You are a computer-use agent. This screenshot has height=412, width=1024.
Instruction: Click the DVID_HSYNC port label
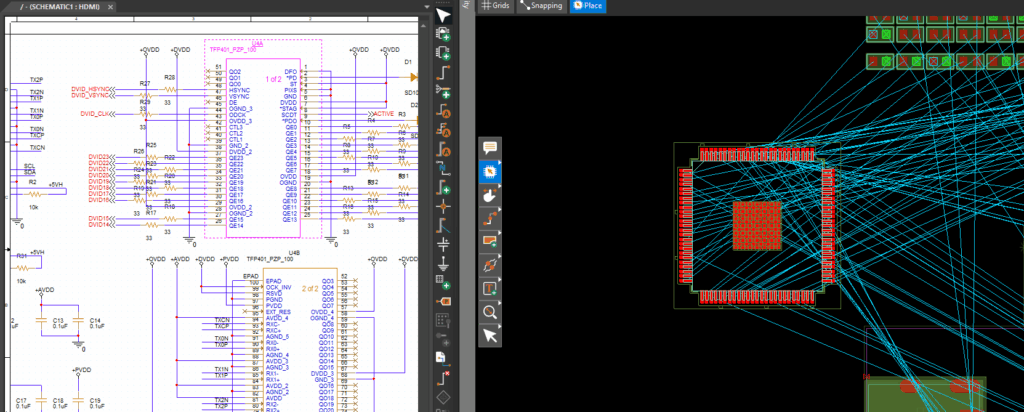point(91,89)
